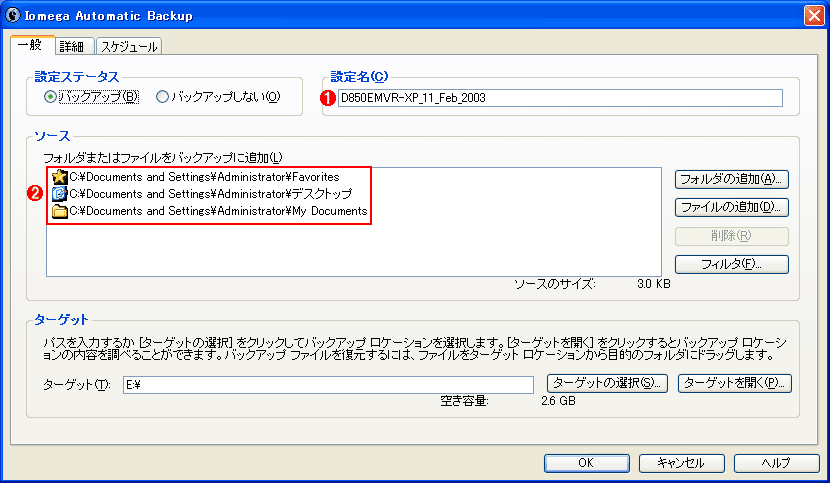Click the 3.0 KB source size value
Viewport: 830px width, 483px height.
[654, 284]
